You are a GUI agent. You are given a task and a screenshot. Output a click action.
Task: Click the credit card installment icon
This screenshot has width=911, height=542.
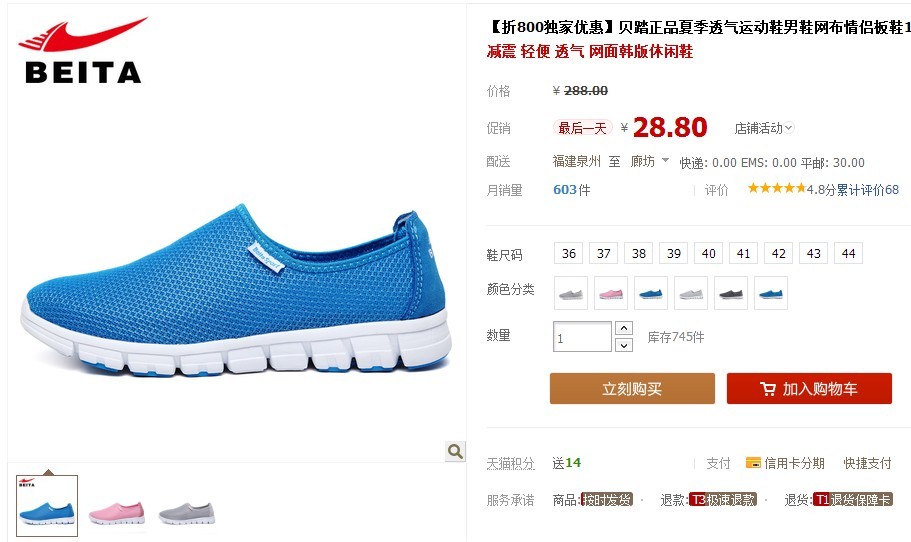753,463
